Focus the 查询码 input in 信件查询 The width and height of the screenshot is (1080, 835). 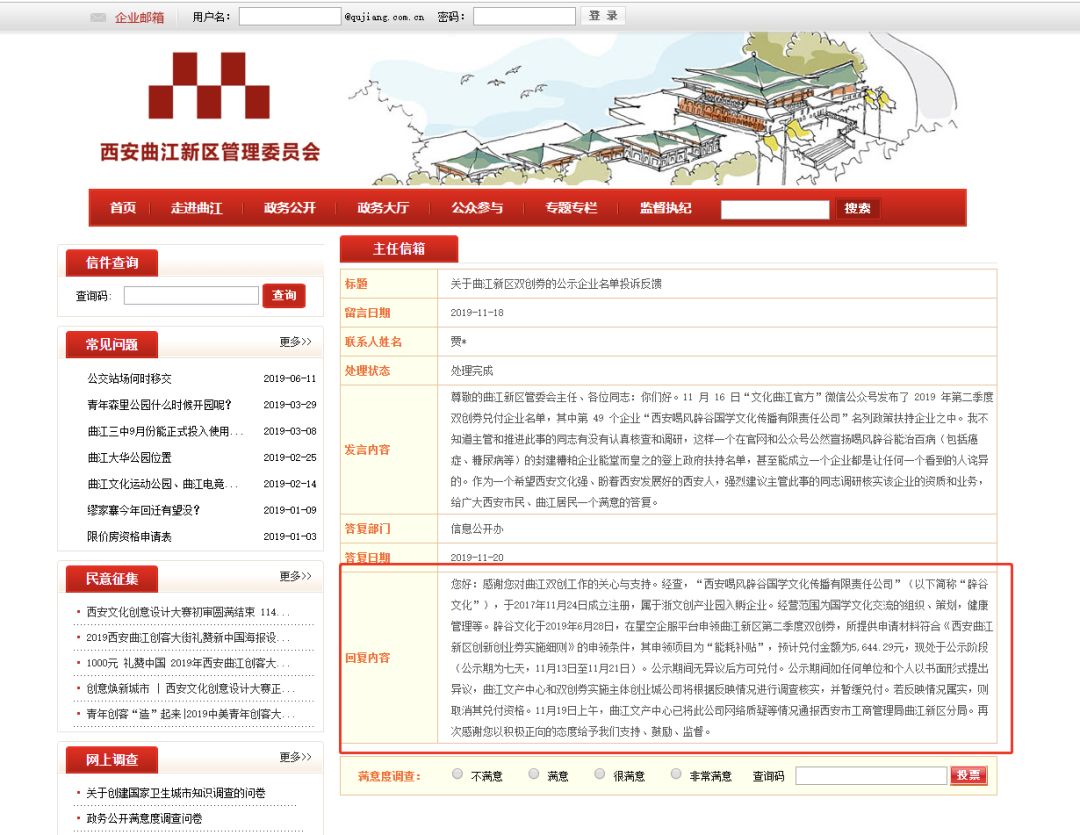[x=191, y=296]
